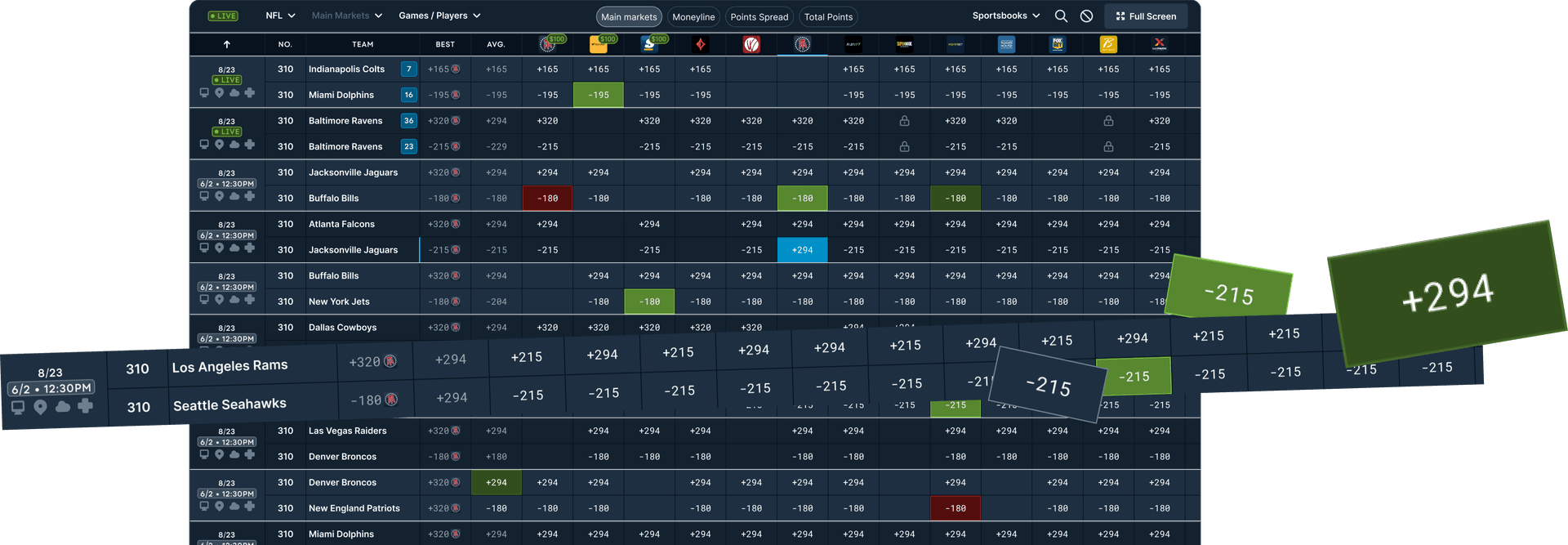
Task: Open weather cloud icon for Jaguars vs Bills
Action: (x=234, y=196)
